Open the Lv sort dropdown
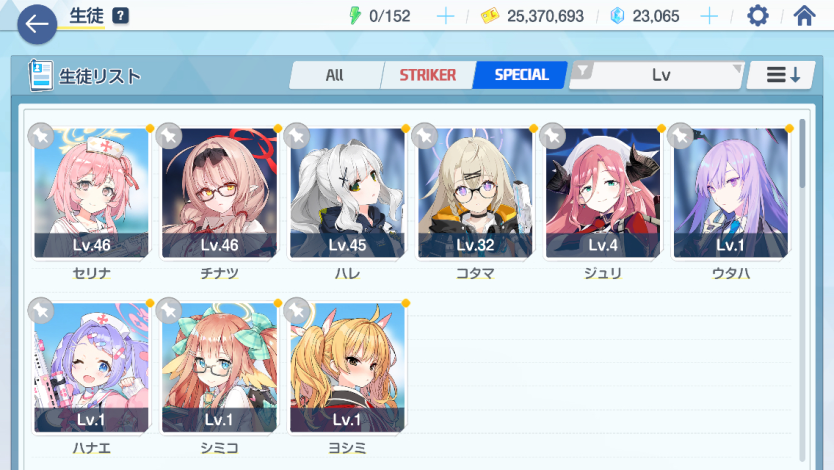Screen dimensions: 834x470 pyautogui.click(x=662, y=75)
